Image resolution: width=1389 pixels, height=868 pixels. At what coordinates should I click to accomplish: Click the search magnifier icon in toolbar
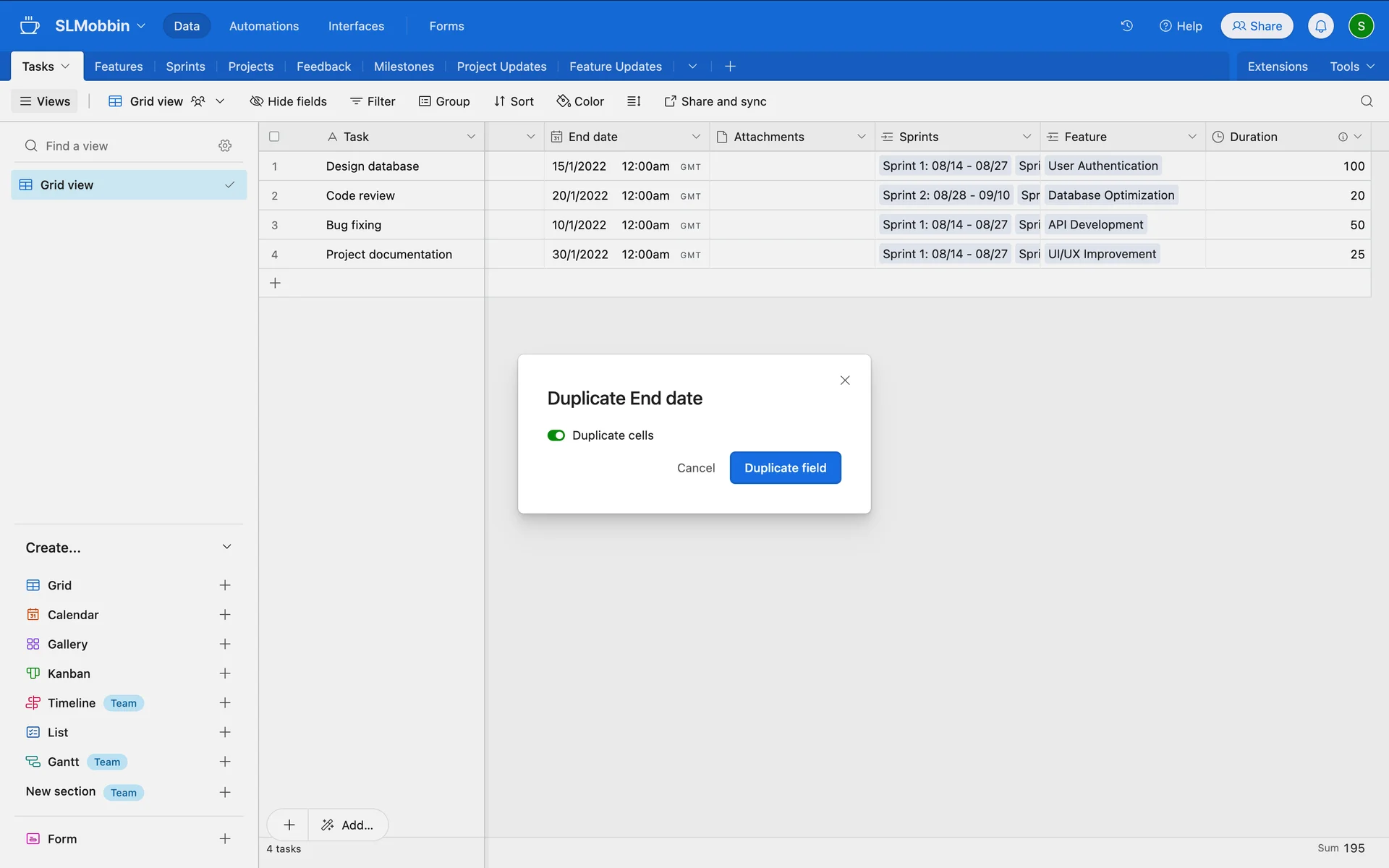coord(1366,101)
